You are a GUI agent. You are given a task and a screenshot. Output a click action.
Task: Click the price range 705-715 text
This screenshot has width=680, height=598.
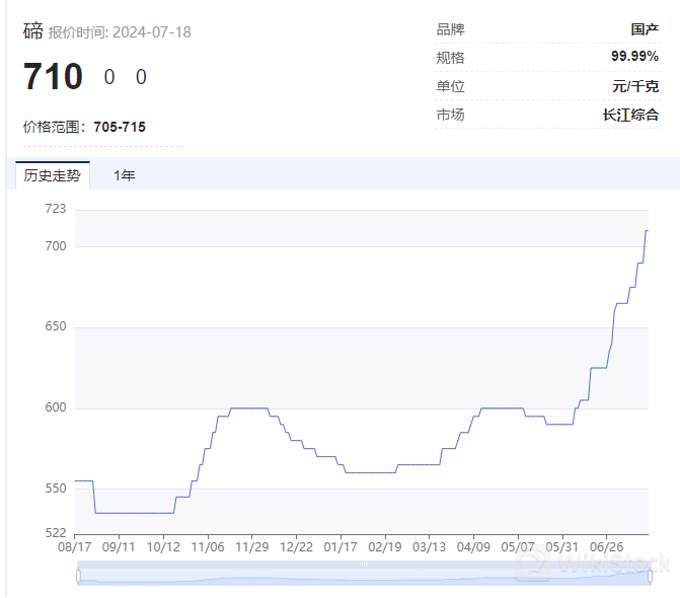[119, 127]
